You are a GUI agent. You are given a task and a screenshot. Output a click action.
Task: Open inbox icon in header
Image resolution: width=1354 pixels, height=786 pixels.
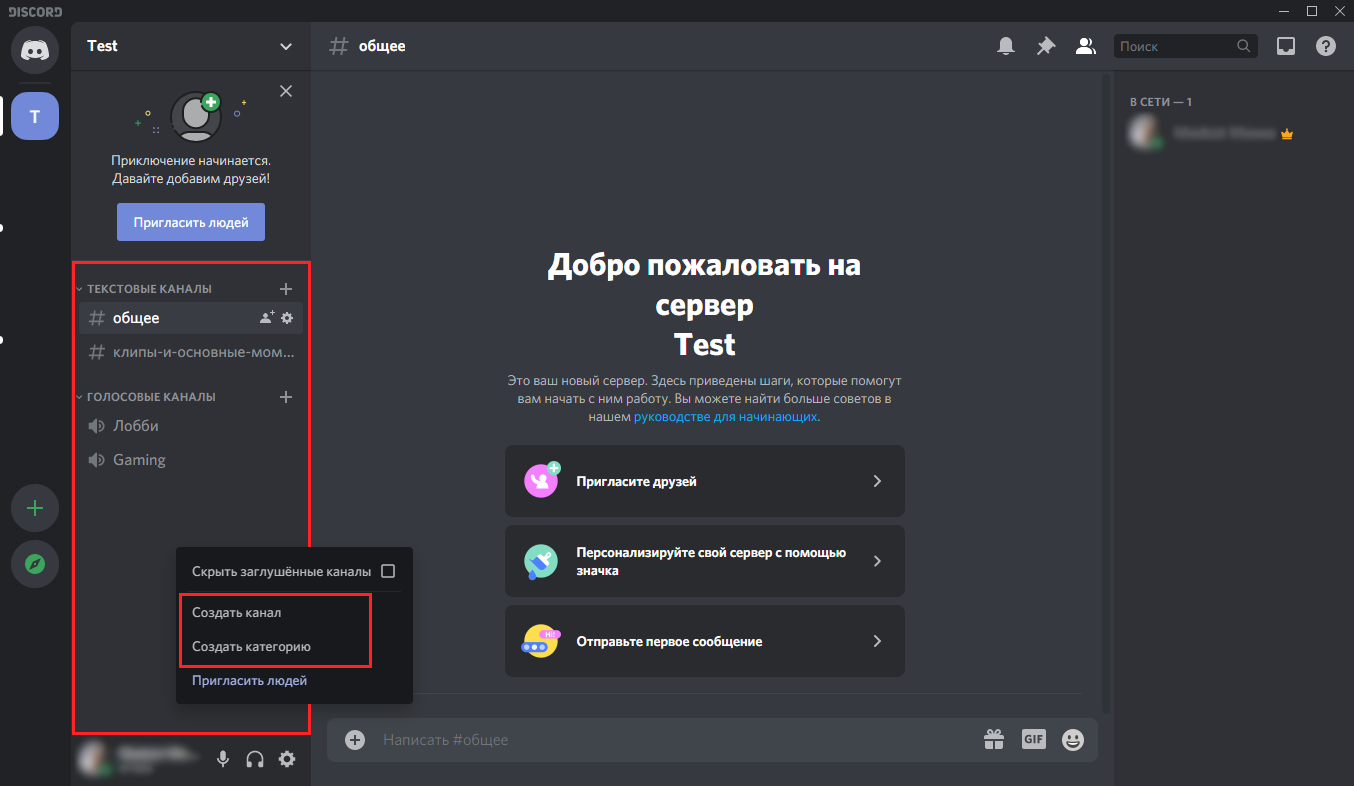[1286, 46]
